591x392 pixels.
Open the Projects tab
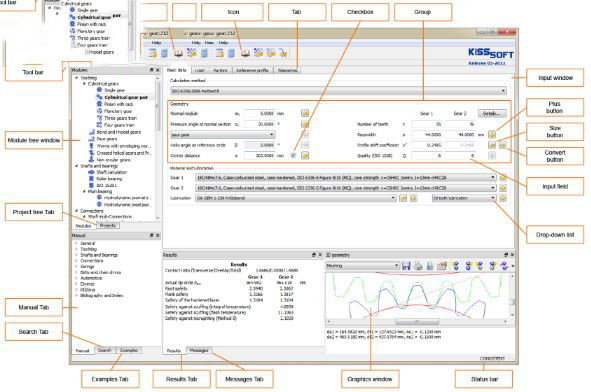(x=108, y=225)
